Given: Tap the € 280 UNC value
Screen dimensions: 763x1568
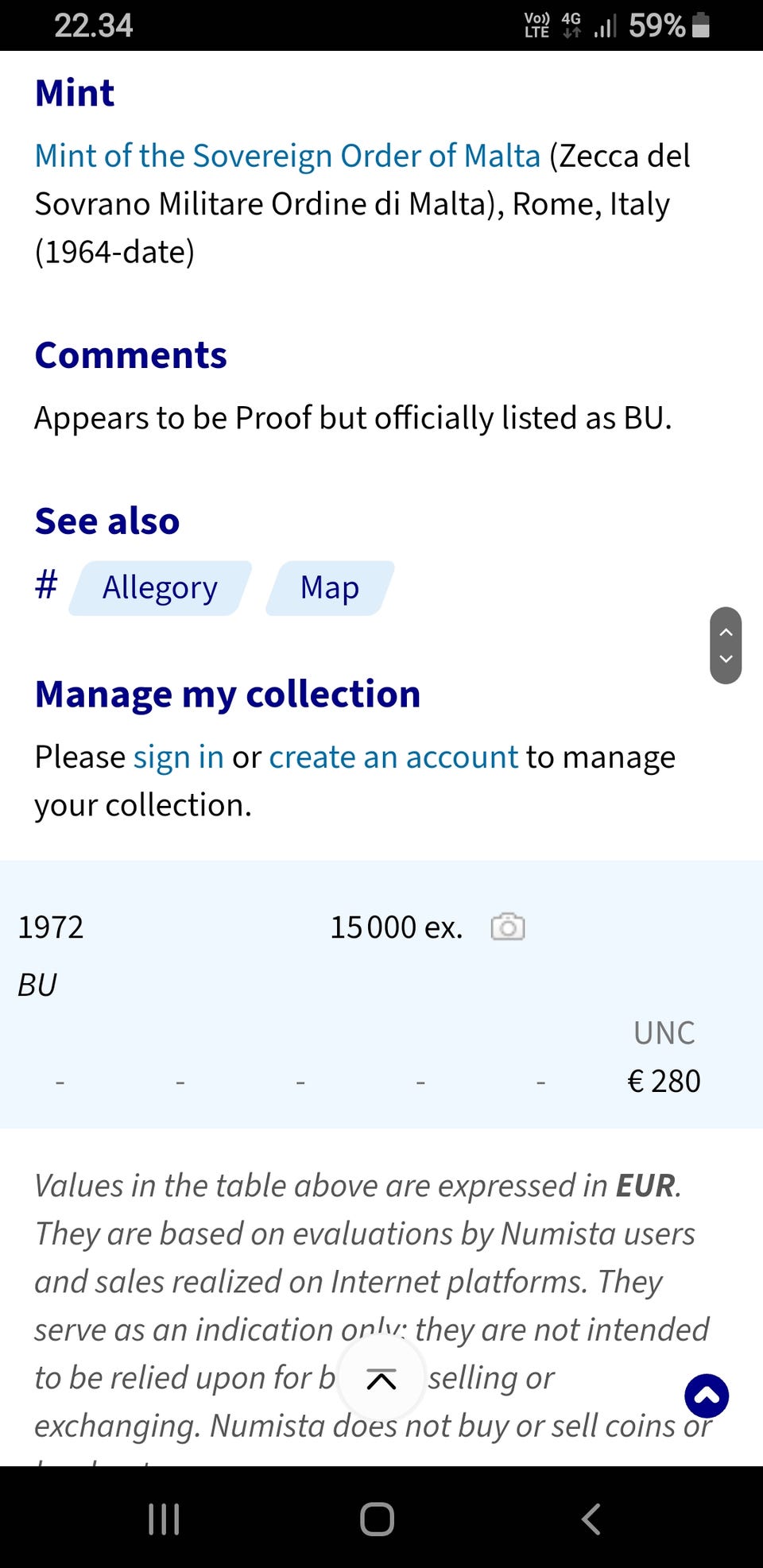Looking at the screenshot, I should coord(664,1081).
